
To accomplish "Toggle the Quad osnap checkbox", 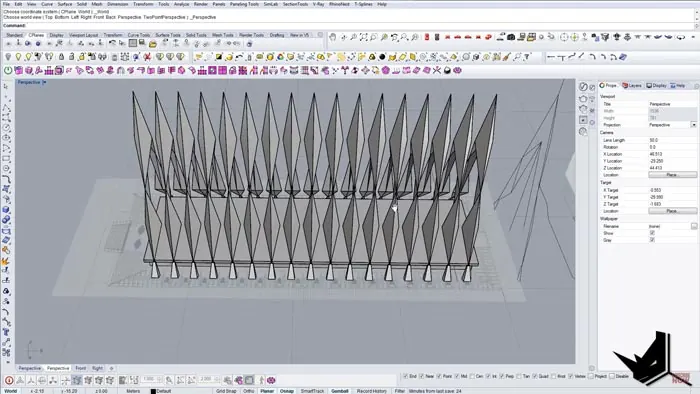I will 535,376.
